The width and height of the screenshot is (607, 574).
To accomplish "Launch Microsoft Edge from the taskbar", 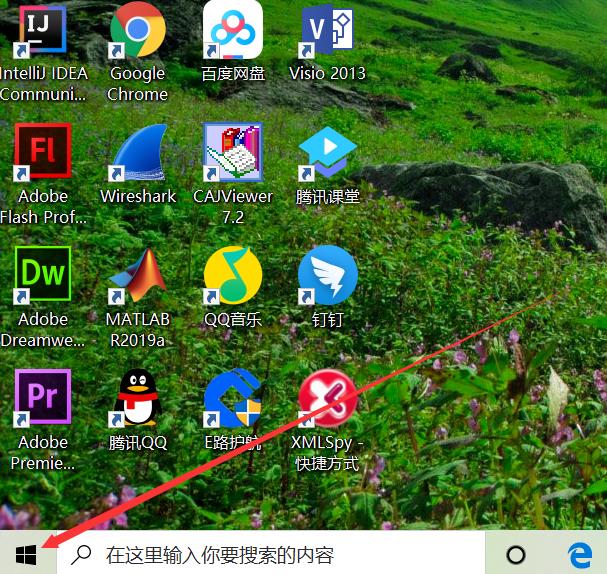I will 580,555.
